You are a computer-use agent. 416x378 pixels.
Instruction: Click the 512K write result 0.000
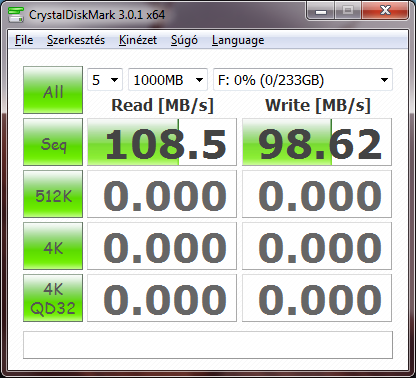[317, 194]
